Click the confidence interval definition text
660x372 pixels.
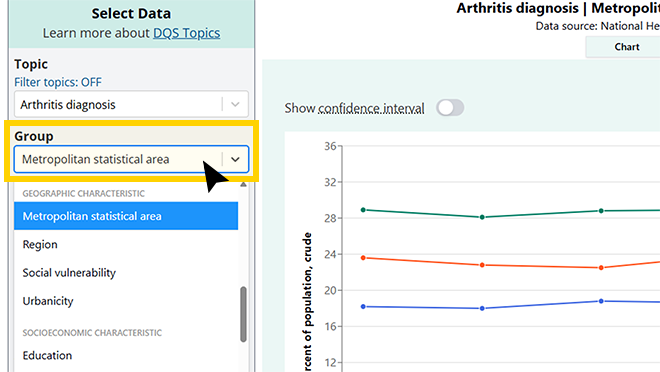pos(371,109)
